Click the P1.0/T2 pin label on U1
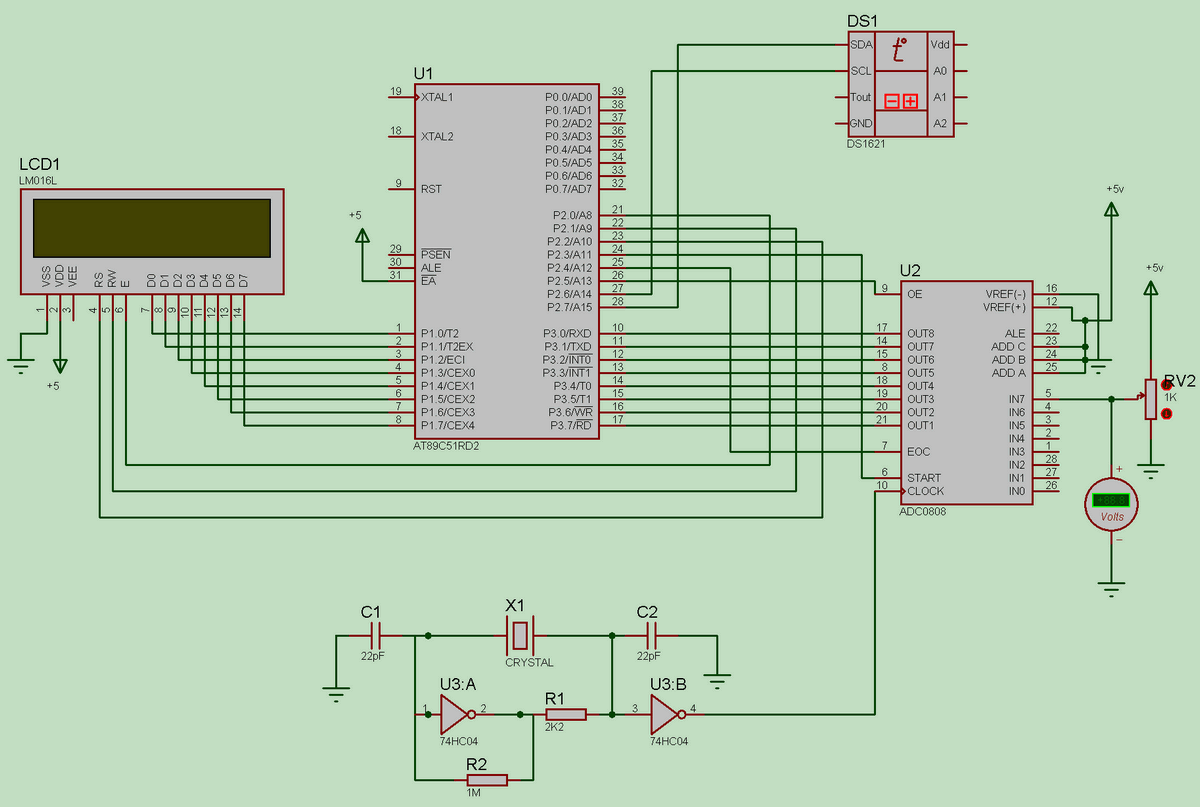The height and width of the screenshot is (807, 1200). (440, 333)
